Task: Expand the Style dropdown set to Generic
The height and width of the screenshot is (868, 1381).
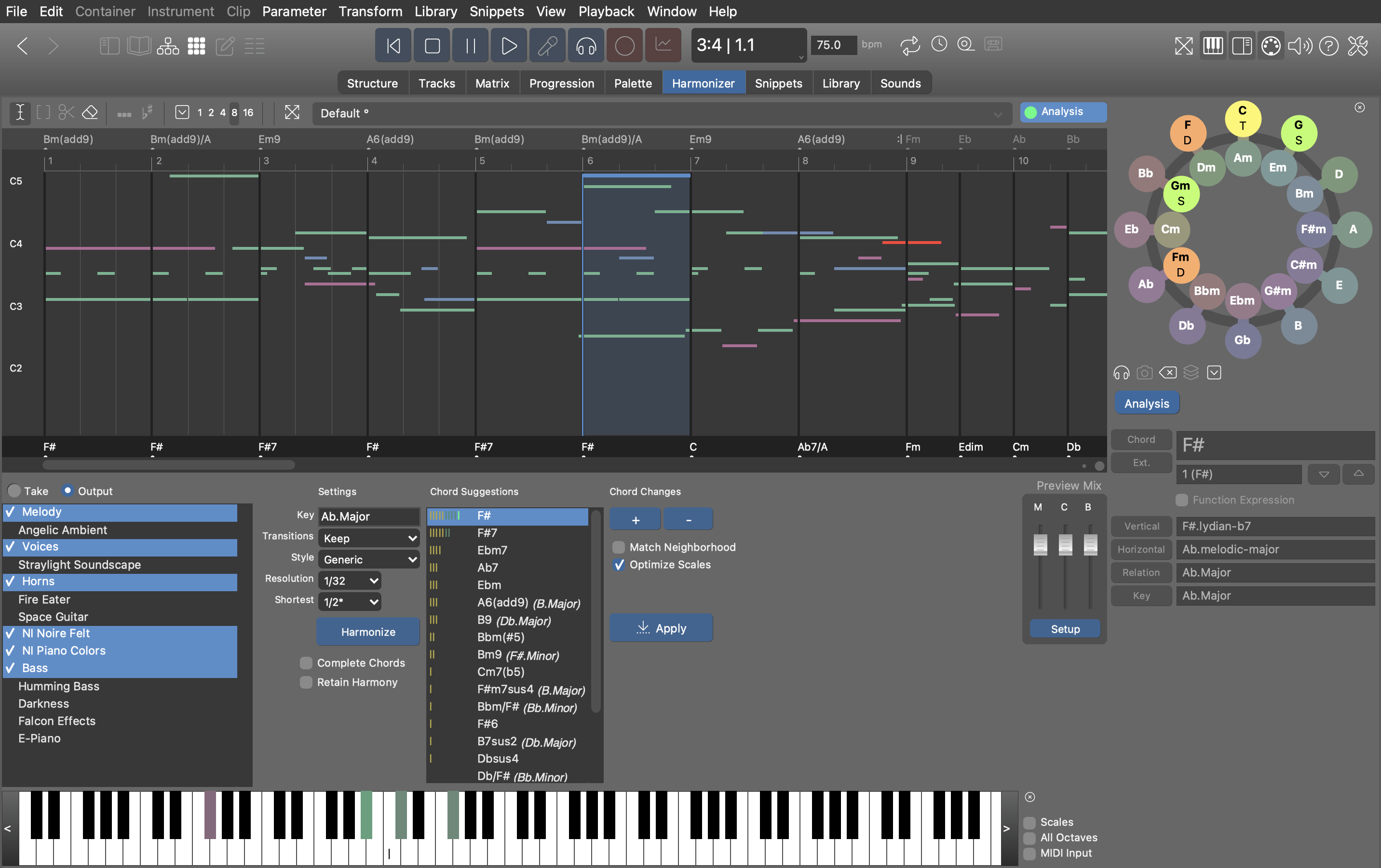Action: (x=369, y=559)
